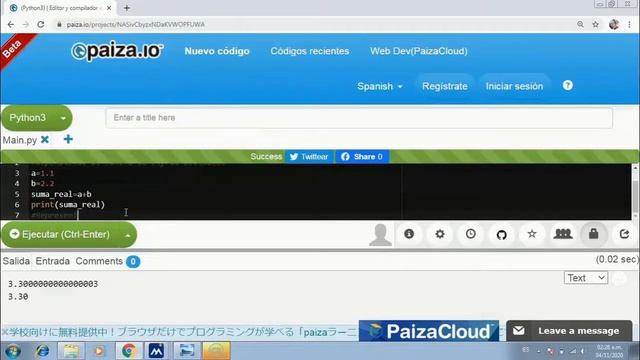
Task: Click the taskbar clock
Action: pyautogui.click(x=609, y=351)
